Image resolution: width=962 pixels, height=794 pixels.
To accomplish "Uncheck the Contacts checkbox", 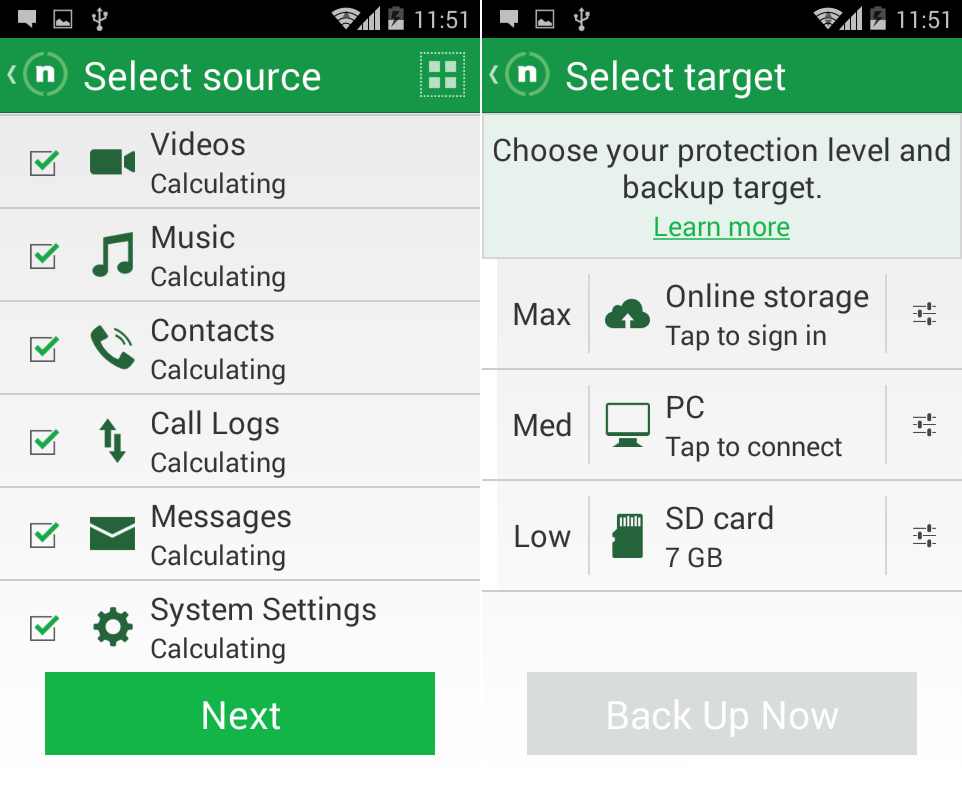I will (x=44, y=348).
